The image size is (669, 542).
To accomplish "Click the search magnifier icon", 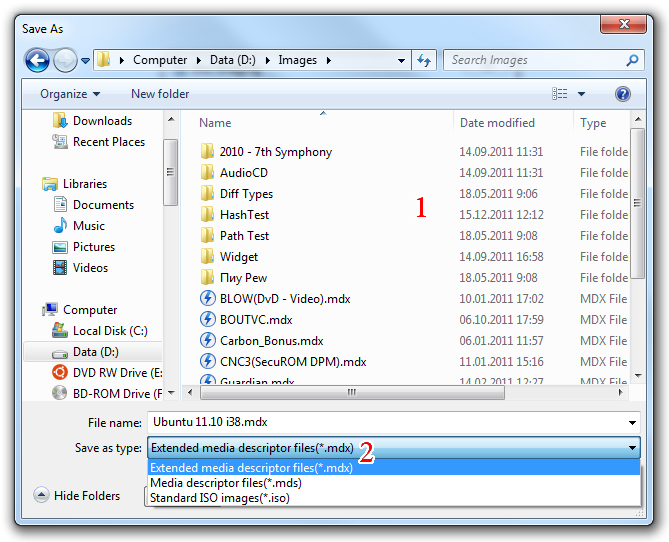I will tap(632, 60).
